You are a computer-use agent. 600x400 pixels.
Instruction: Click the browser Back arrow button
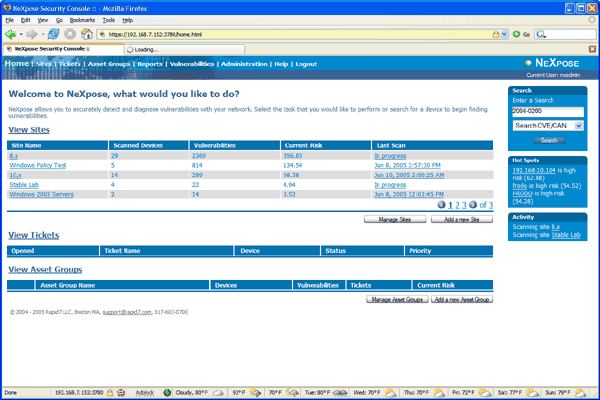pyautogui.click(x=11, y=33)
